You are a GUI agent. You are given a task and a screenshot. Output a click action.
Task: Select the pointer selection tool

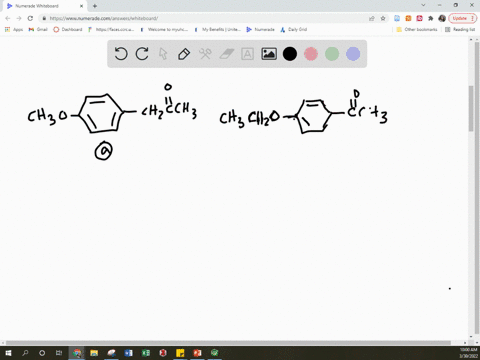pos(163,54)
